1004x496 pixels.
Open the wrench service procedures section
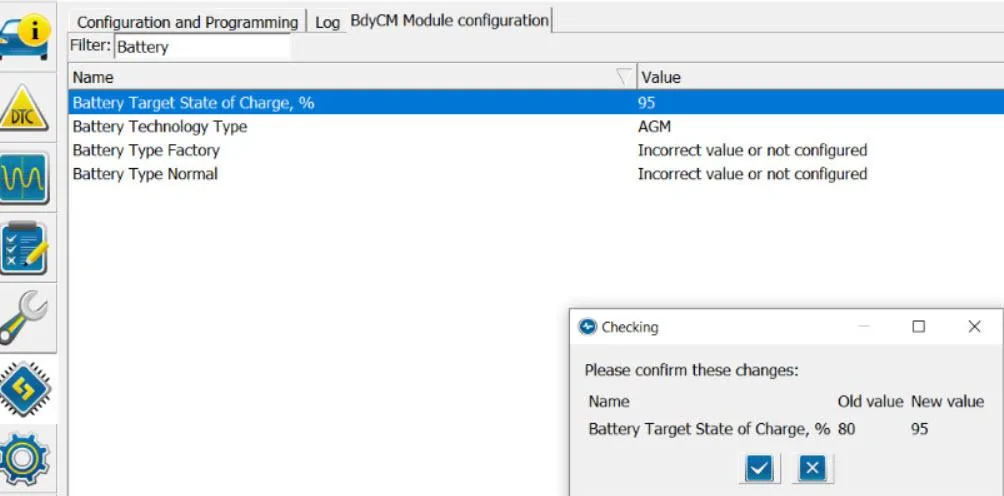pyautogui.click(x=24, y=317)
